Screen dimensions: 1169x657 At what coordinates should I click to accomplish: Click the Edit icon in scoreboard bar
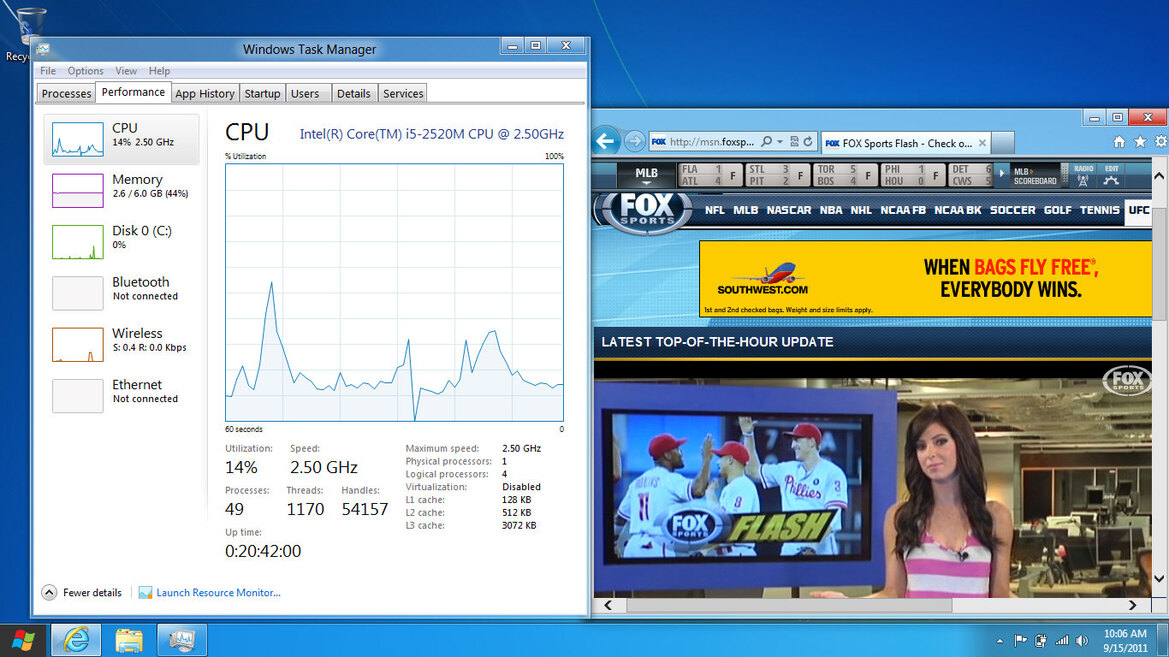tap(1112, 175)
